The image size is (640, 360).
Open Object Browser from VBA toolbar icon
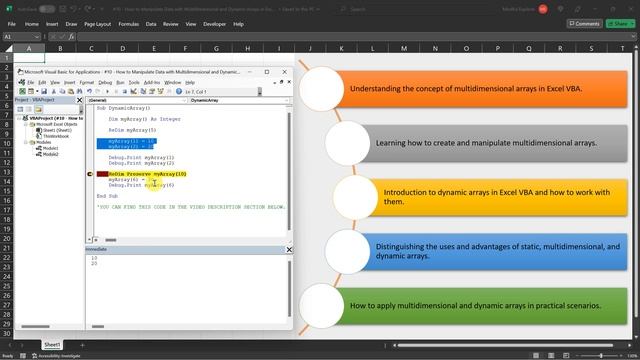click(x=160, y=91)
